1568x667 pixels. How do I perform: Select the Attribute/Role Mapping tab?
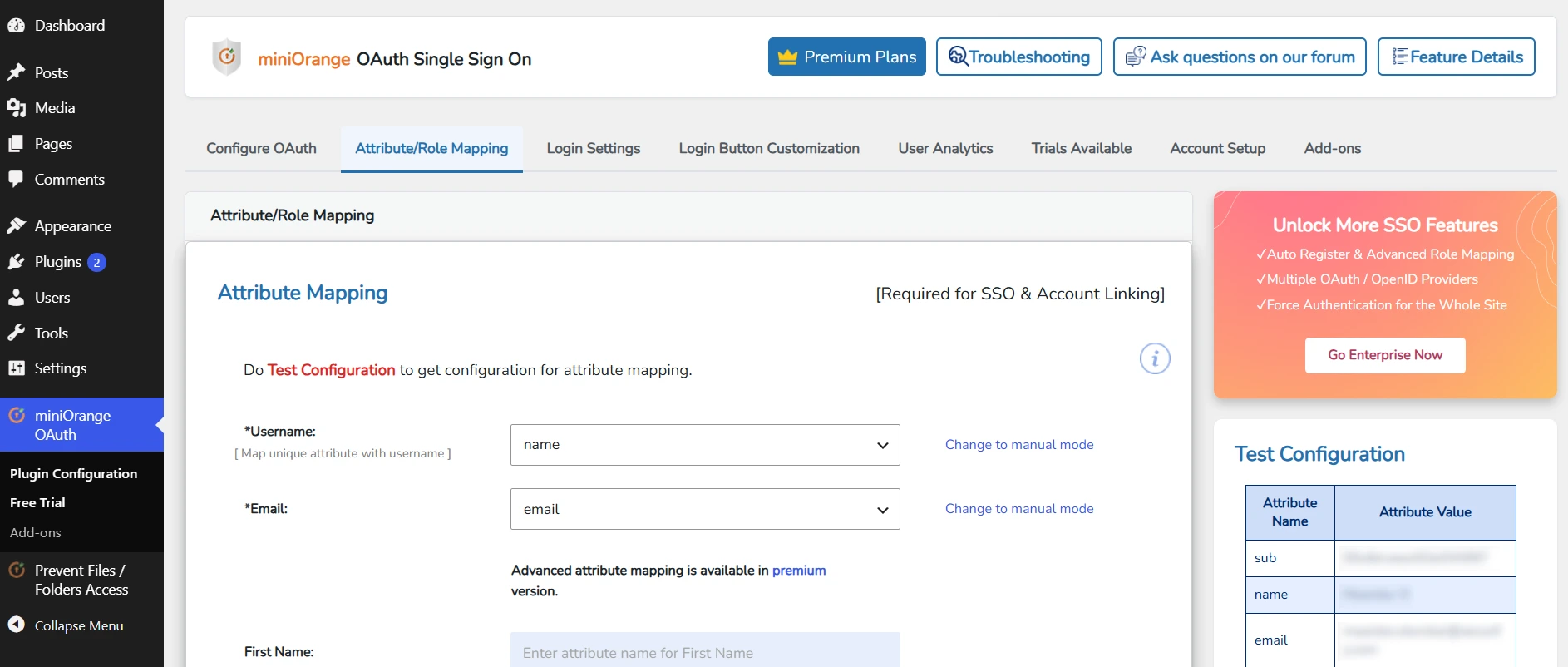431,149
